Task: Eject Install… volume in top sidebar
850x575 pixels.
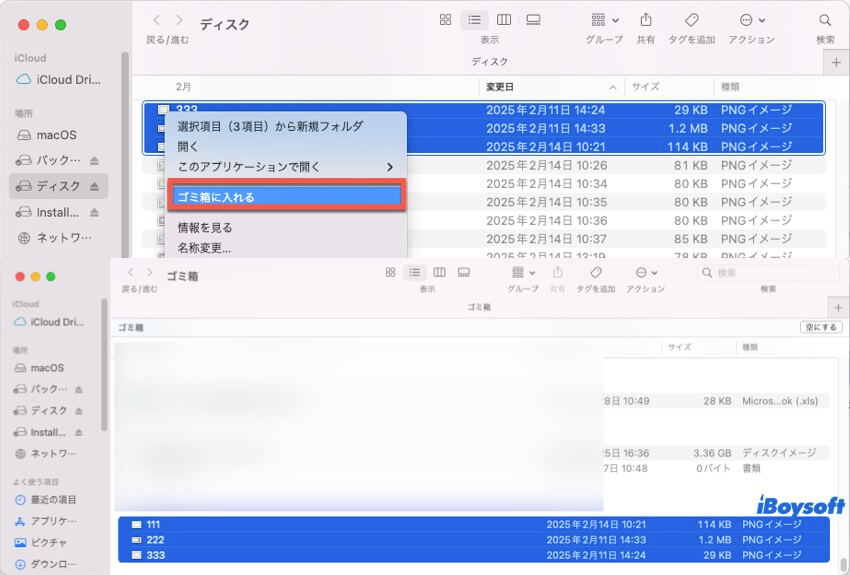Action: click(94, 212)
